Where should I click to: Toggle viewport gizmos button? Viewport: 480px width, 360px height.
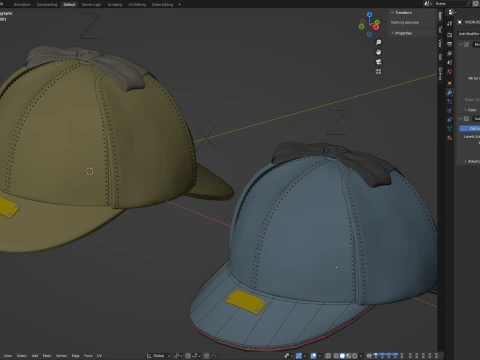coord(299,356)
